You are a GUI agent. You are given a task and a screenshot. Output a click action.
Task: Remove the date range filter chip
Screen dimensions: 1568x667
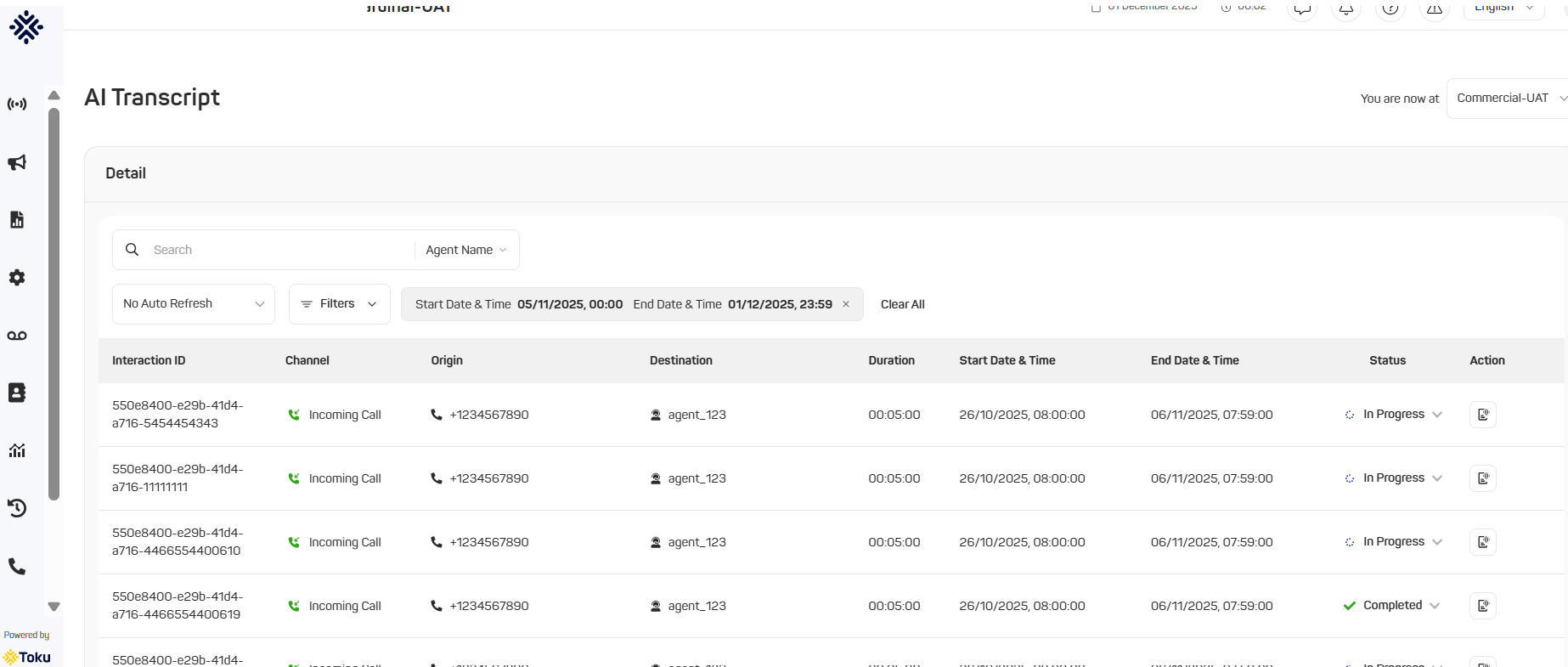[846, 304]
